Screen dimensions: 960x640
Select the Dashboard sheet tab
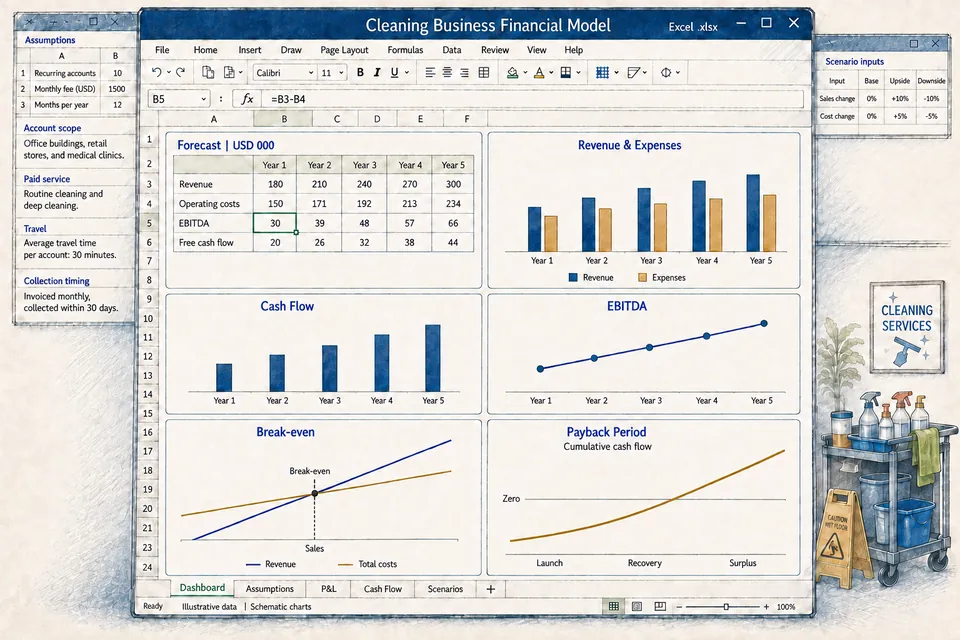click(x=202, y=588)
